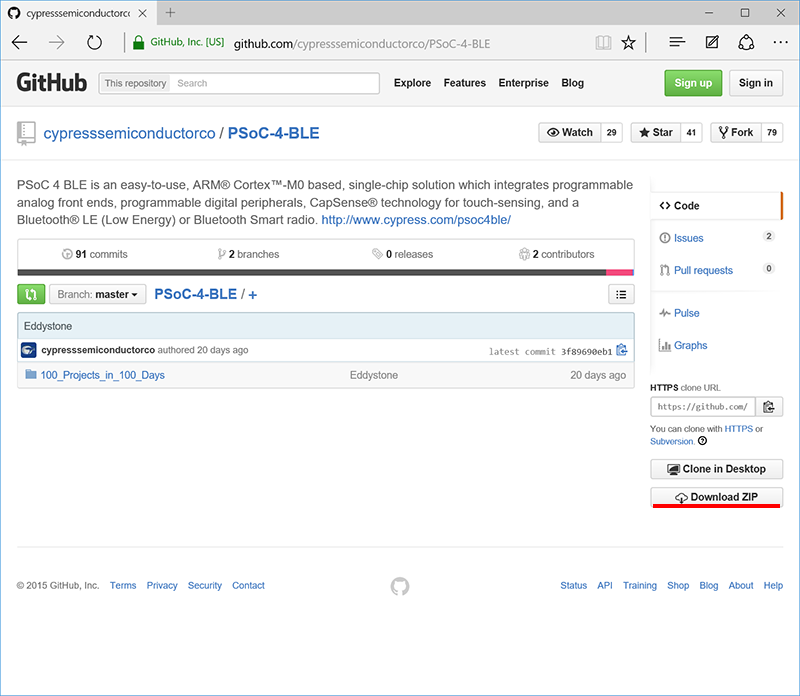Click the Clone in Desktop button
The image size is (800, 696).
(x=716, y=469)
